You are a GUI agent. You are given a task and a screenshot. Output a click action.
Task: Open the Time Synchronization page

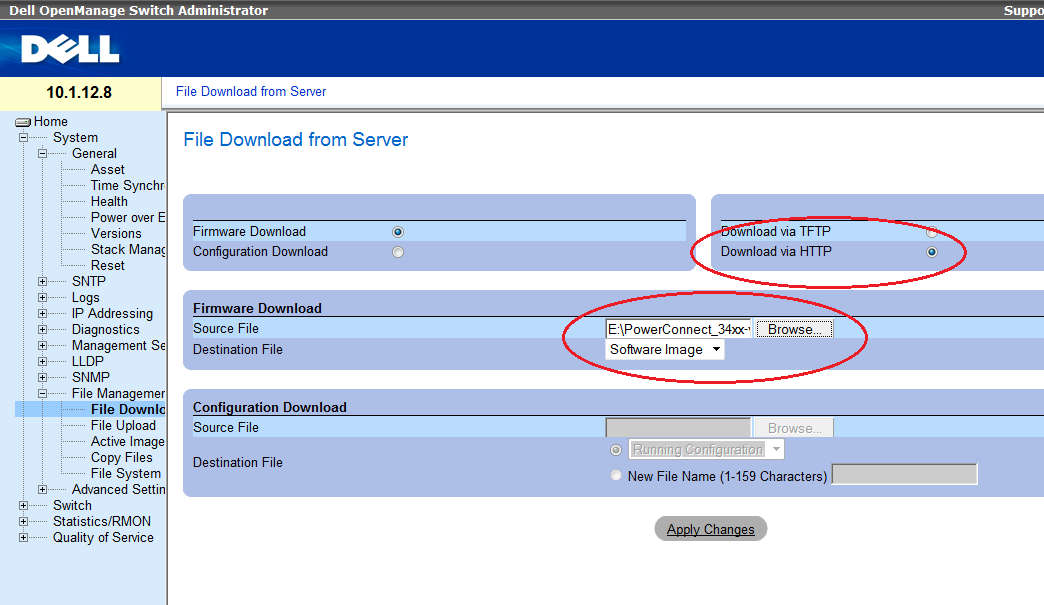(x=127, y=186)
